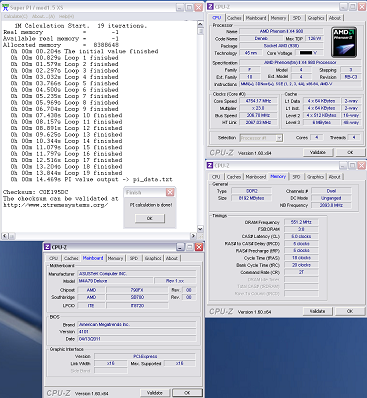Click the Multiplier value field
Screen dimensions: 367x398
[x=258, y=108]
